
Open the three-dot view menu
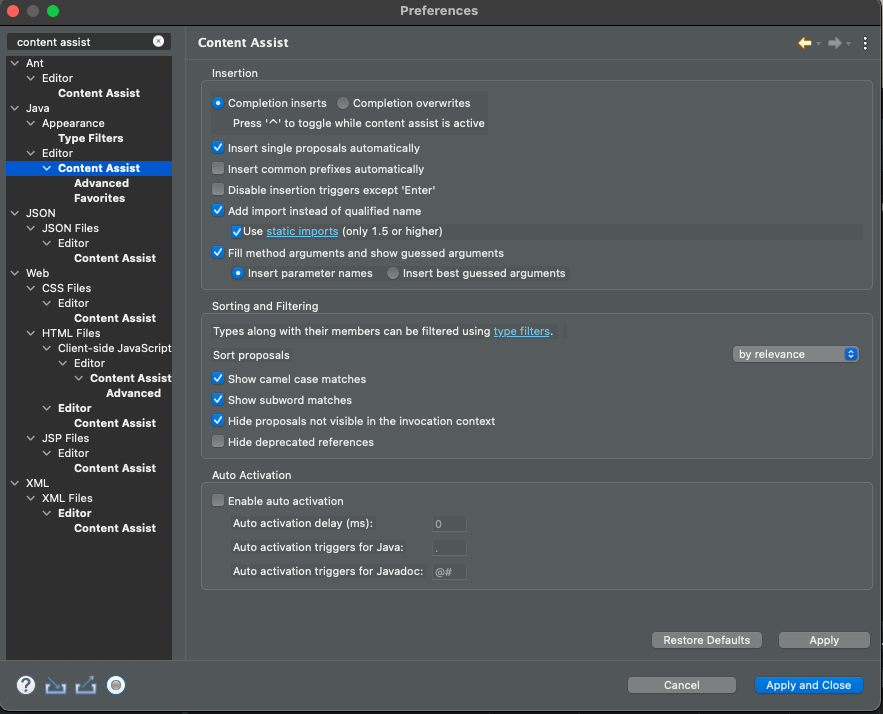865,43
